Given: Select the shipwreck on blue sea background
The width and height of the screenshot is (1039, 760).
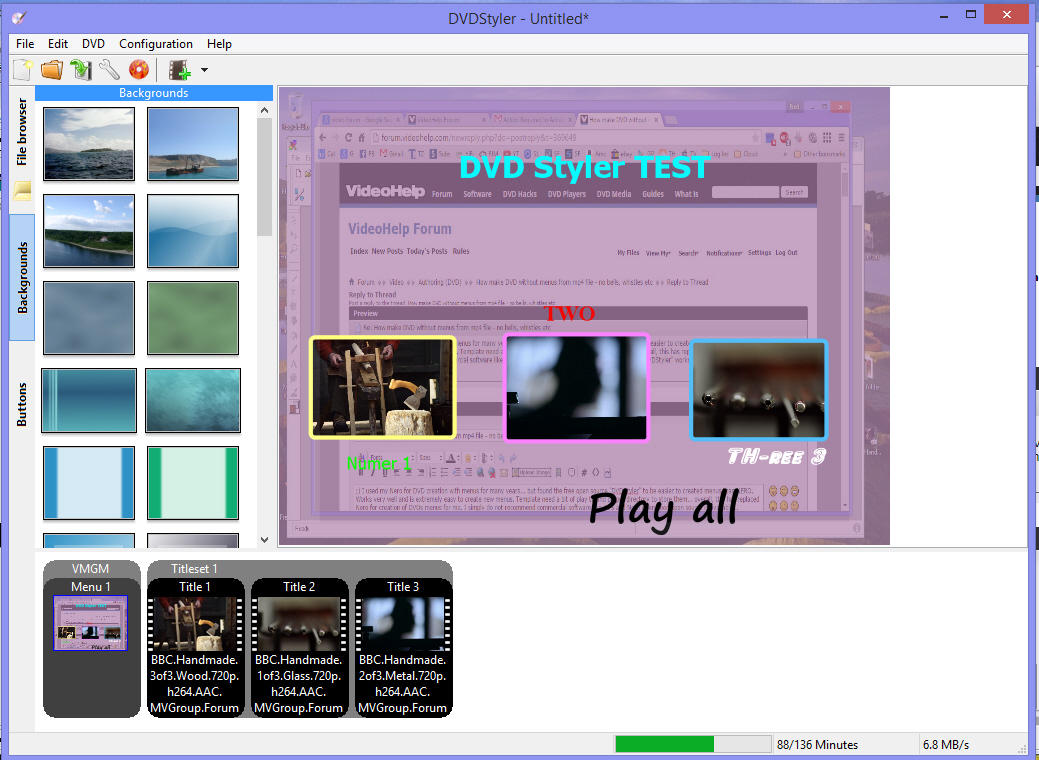Looking at the screenshot, I should coord(193,144).
